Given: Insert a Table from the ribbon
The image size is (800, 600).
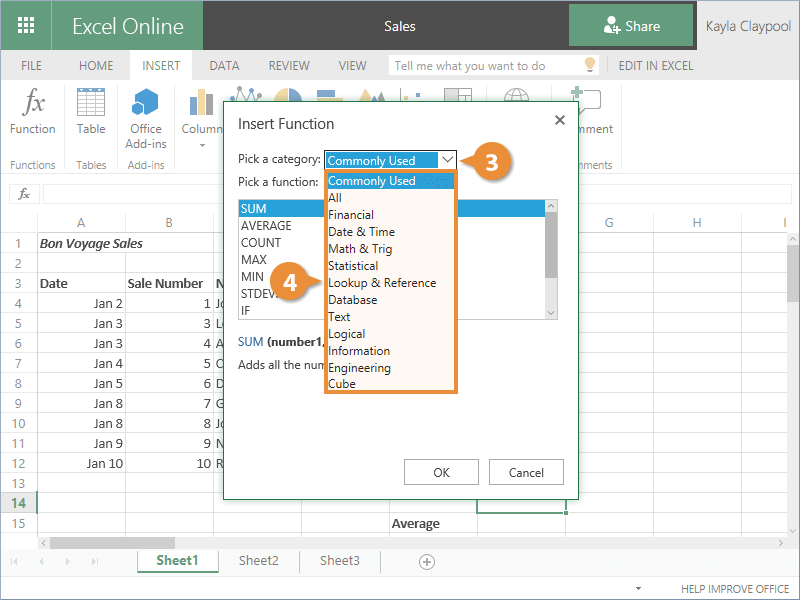Looking at the screenshot, I should click(91, 103).
